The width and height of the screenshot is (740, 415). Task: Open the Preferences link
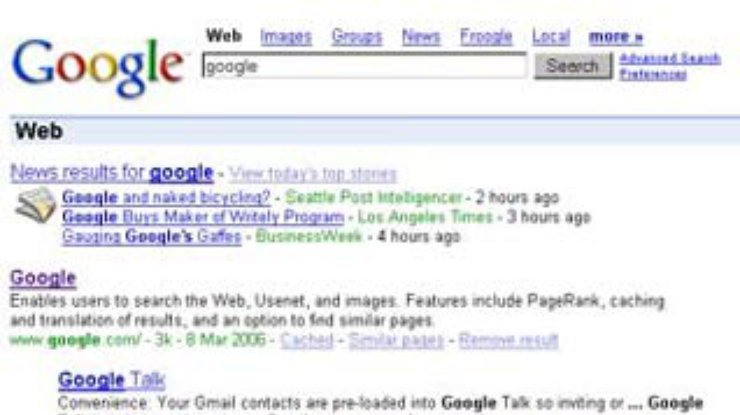pos(653,75)
